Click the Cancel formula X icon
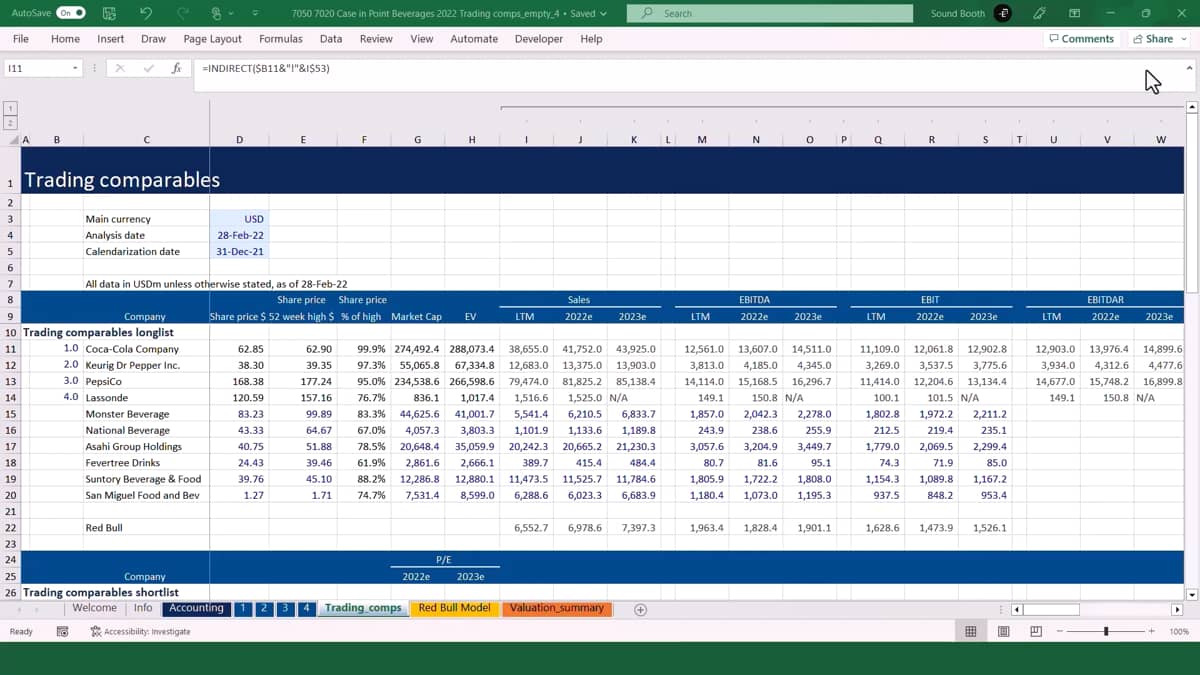The image size is (1200, 675). coord(120,68)
